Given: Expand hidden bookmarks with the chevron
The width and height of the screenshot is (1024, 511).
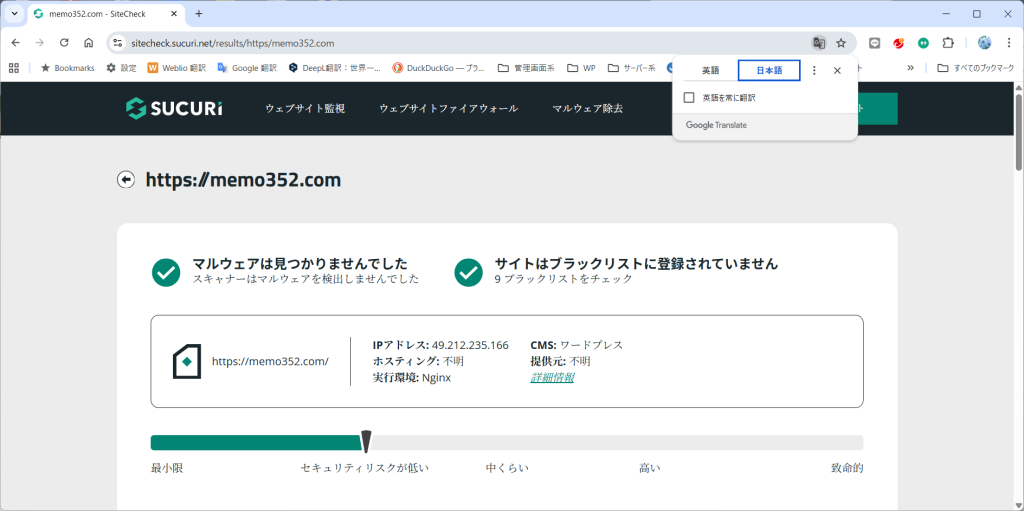Looking at the screenshot, I should 910,68.
